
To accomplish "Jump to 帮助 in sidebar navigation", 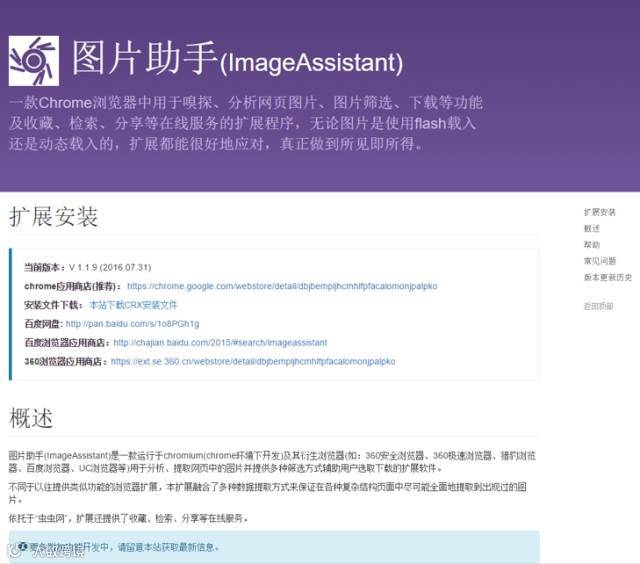I will click(x=591, y=244).
